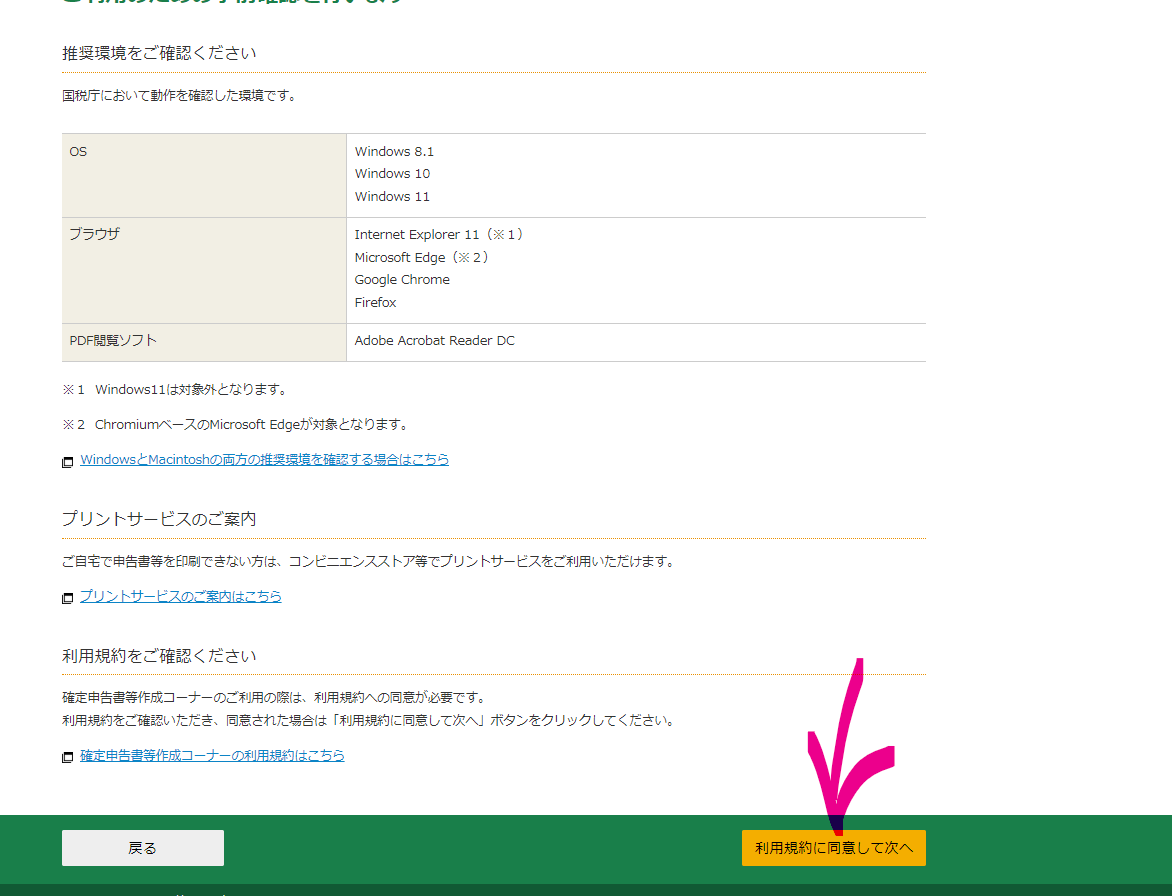Select the Windows 10 text

(x=392, y=174)
